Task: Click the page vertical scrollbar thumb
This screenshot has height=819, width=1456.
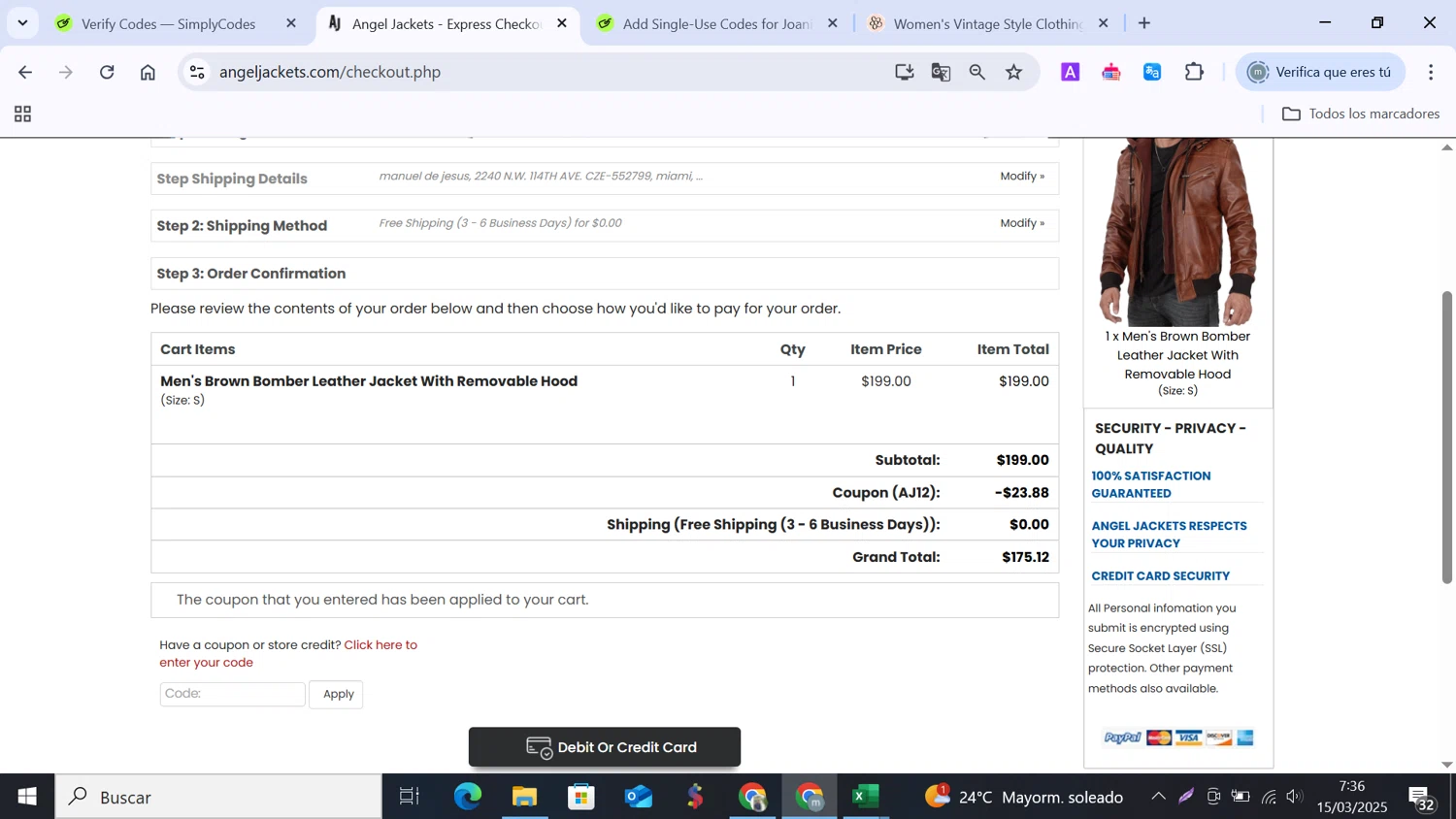Action: coord(1446,437)
